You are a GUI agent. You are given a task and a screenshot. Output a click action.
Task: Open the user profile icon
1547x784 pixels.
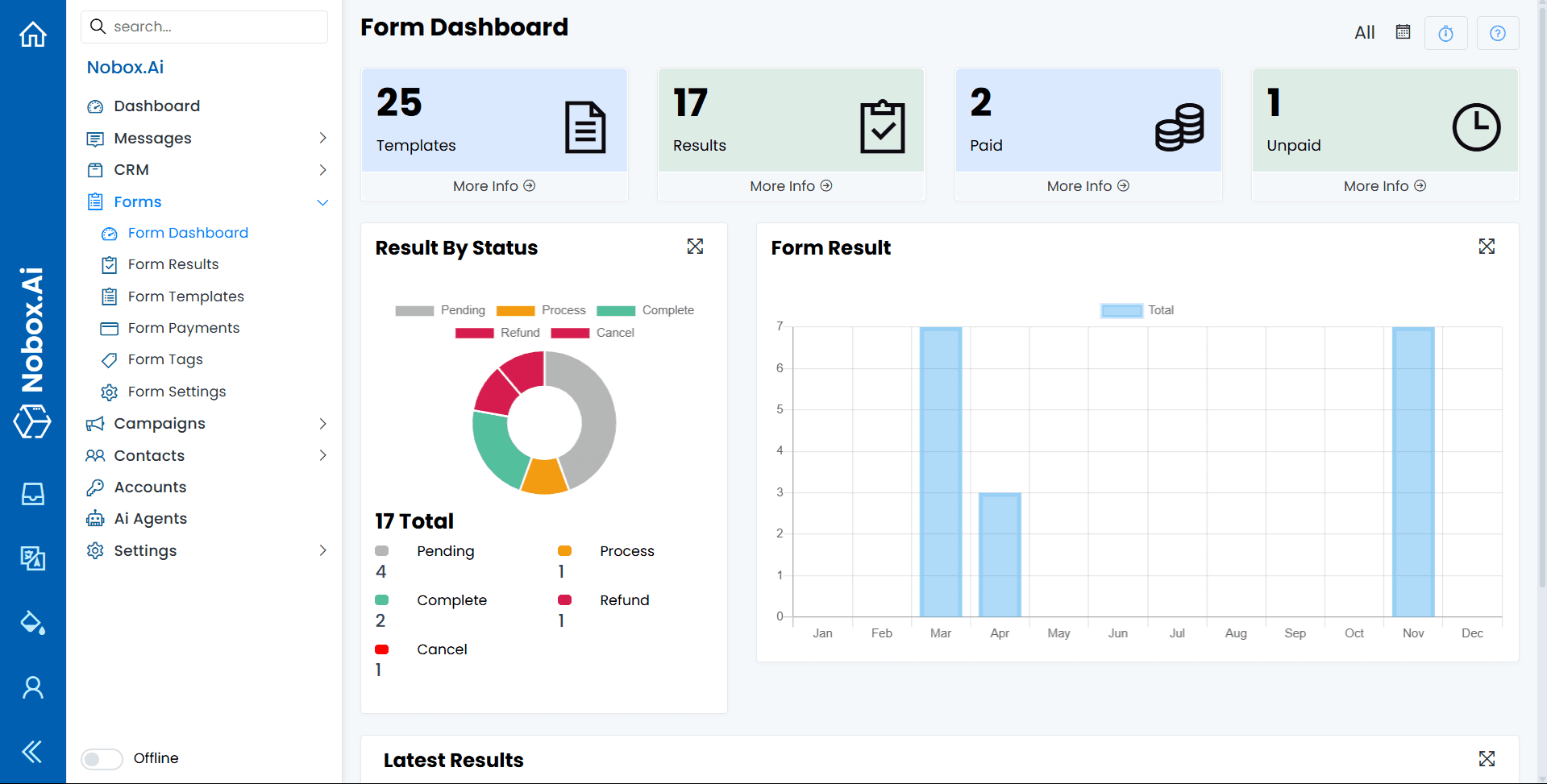tap(33, 687)
